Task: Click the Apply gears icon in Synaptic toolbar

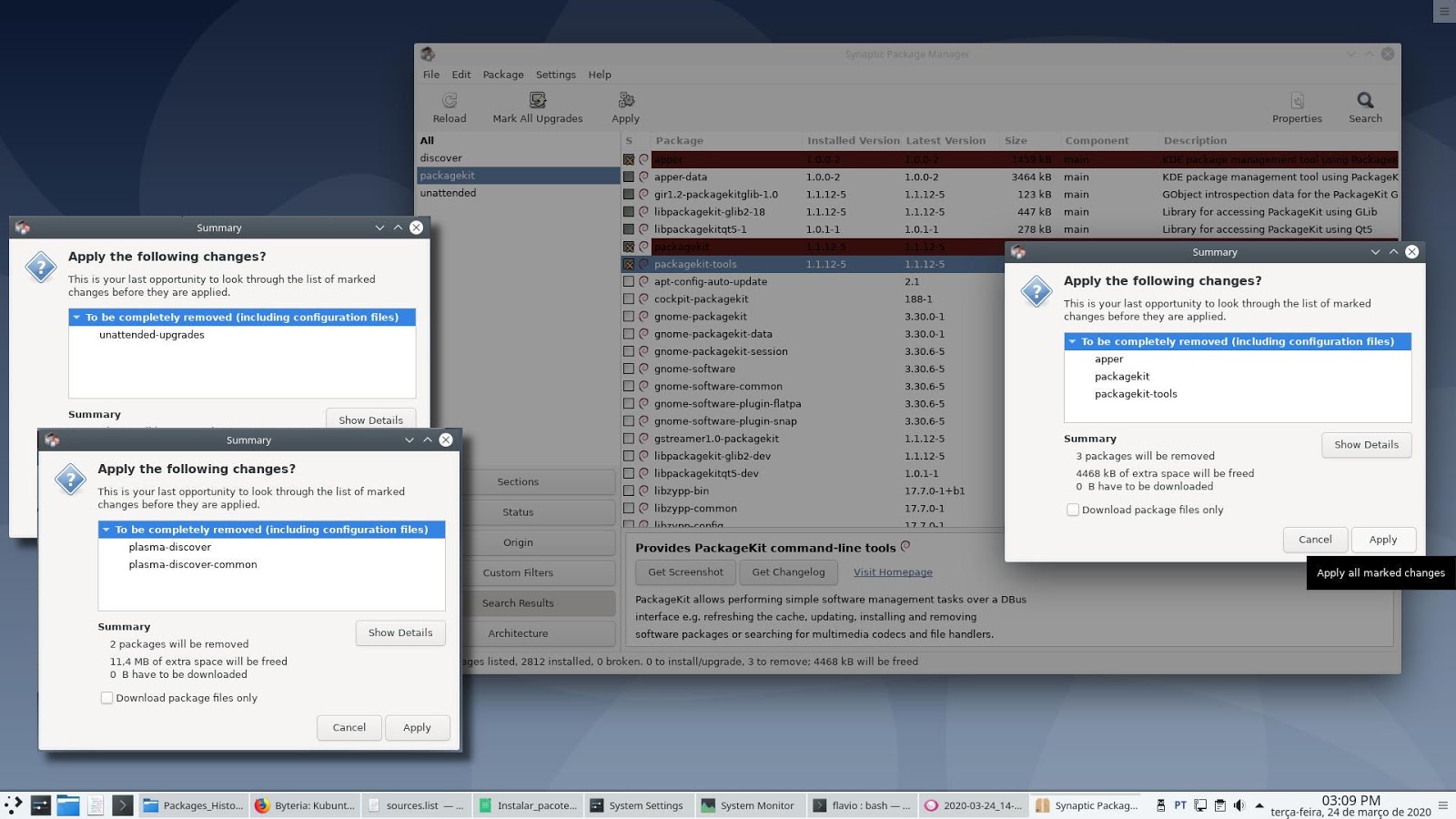Action: coord(626,100)
